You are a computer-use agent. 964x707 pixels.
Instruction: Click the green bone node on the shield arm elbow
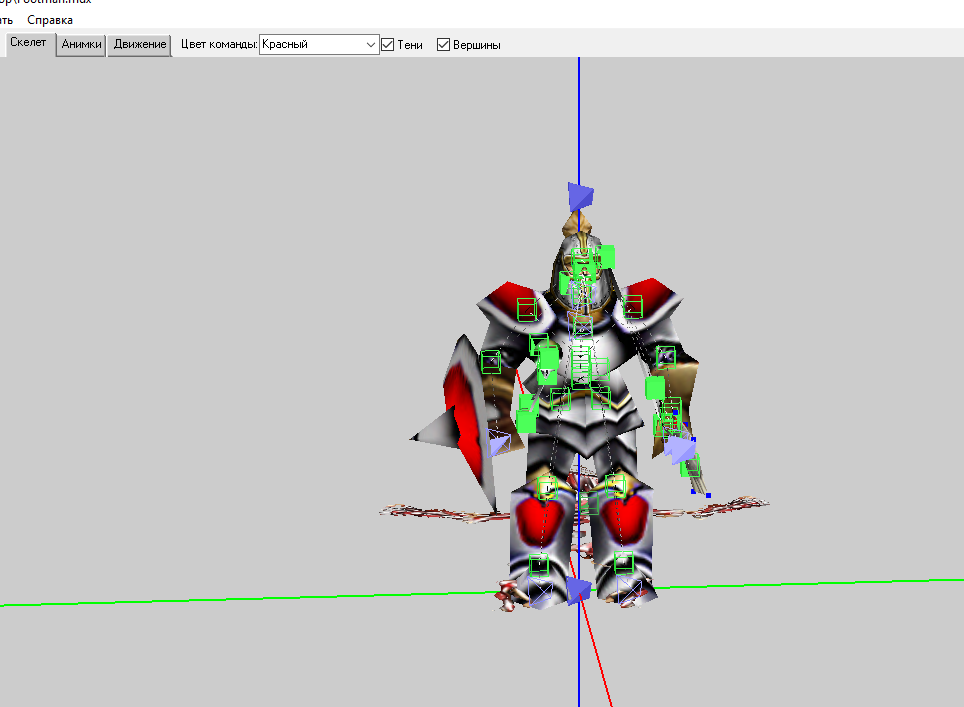[491, 361]
